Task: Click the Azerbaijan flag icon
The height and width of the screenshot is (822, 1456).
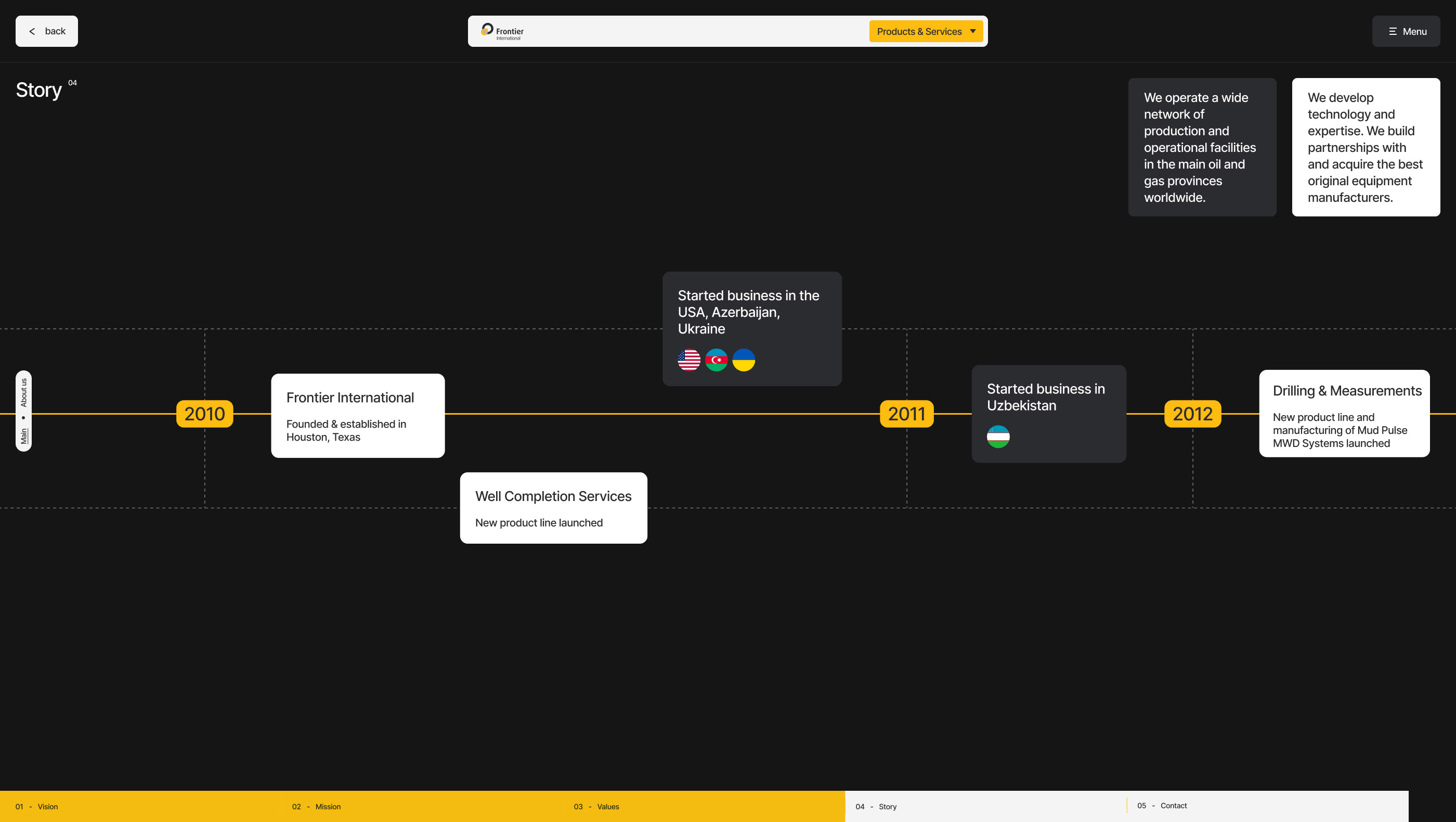Action: point(716,360)
